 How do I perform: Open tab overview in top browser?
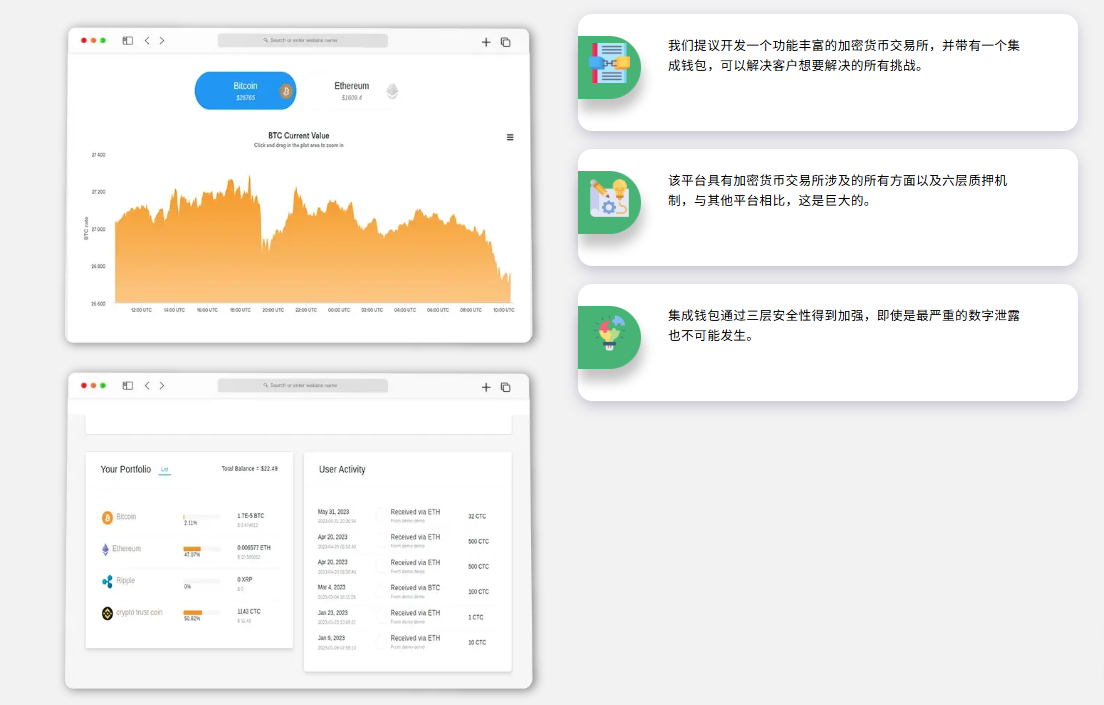(506, 42)
